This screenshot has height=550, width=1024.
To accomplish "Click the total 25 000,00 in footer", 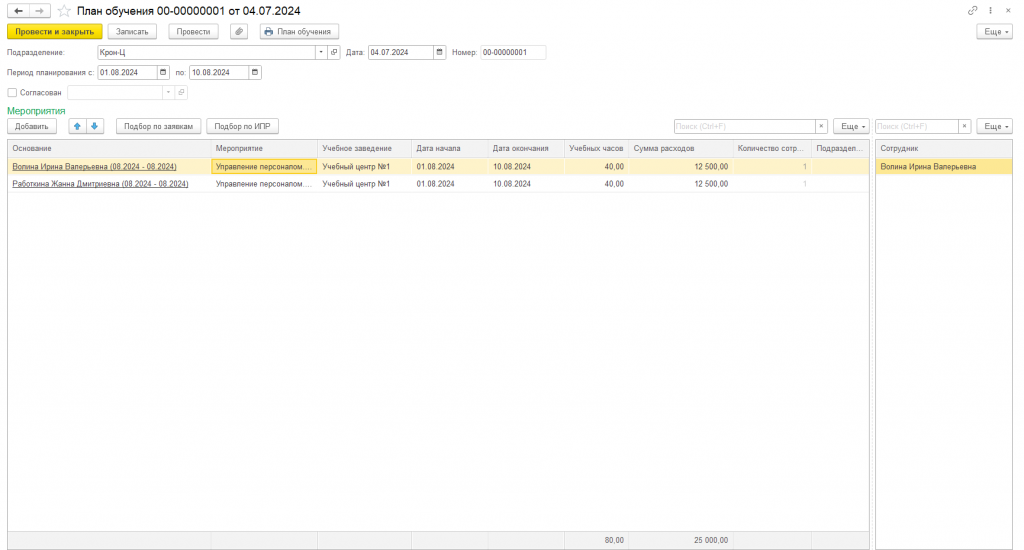I will coord(711,540).
